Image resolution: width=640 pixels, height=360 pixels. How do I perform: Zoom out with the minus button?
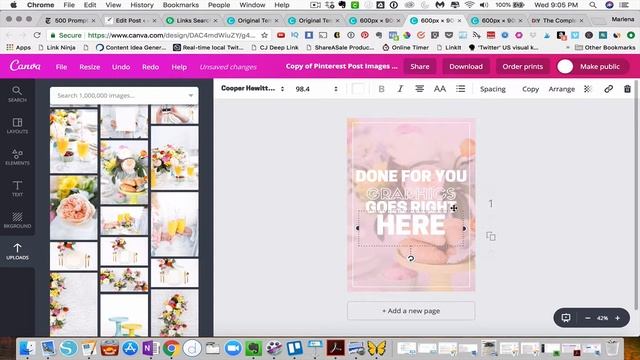coord(588,318)
